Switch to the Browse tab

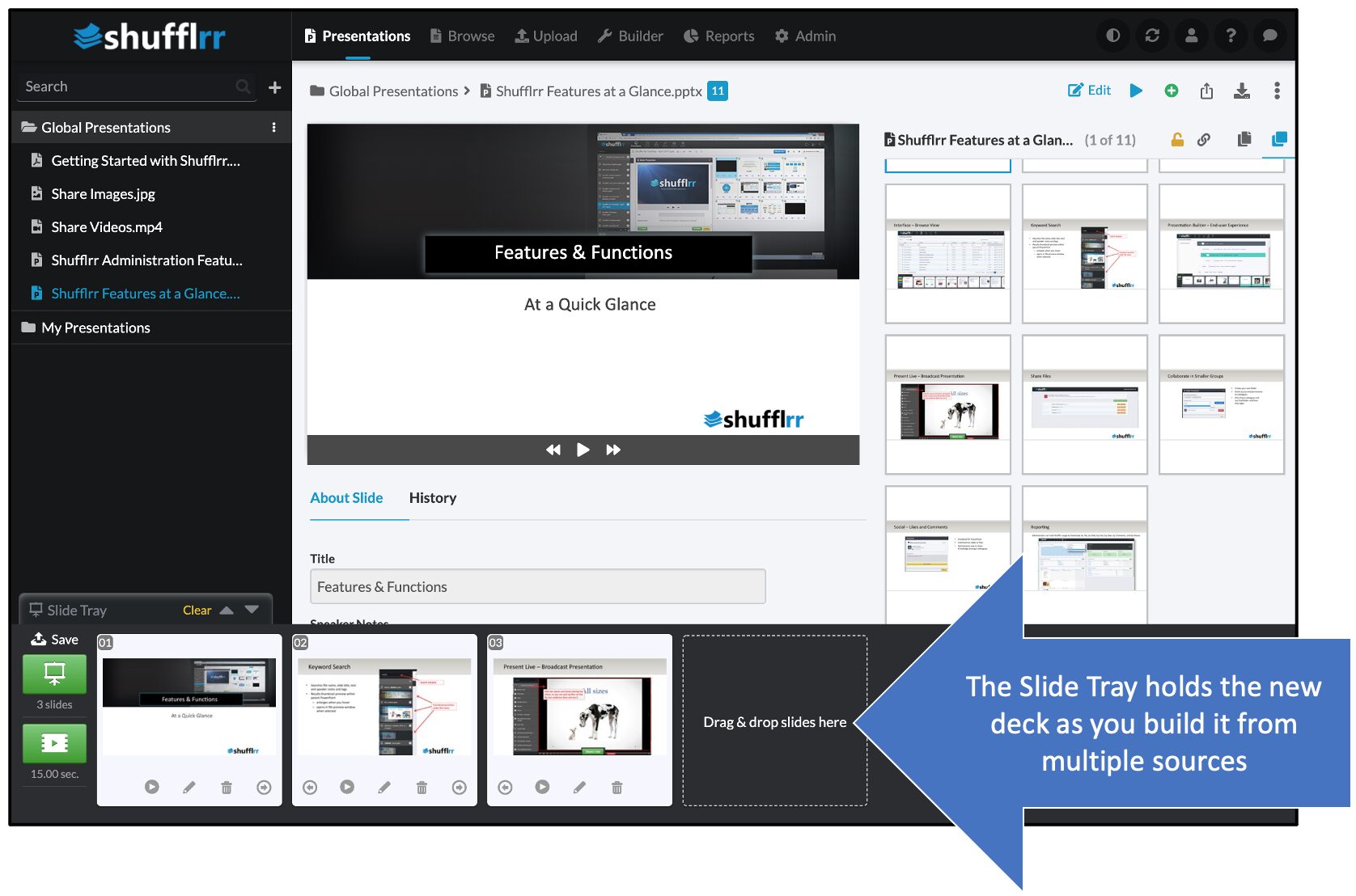(462, 36)
